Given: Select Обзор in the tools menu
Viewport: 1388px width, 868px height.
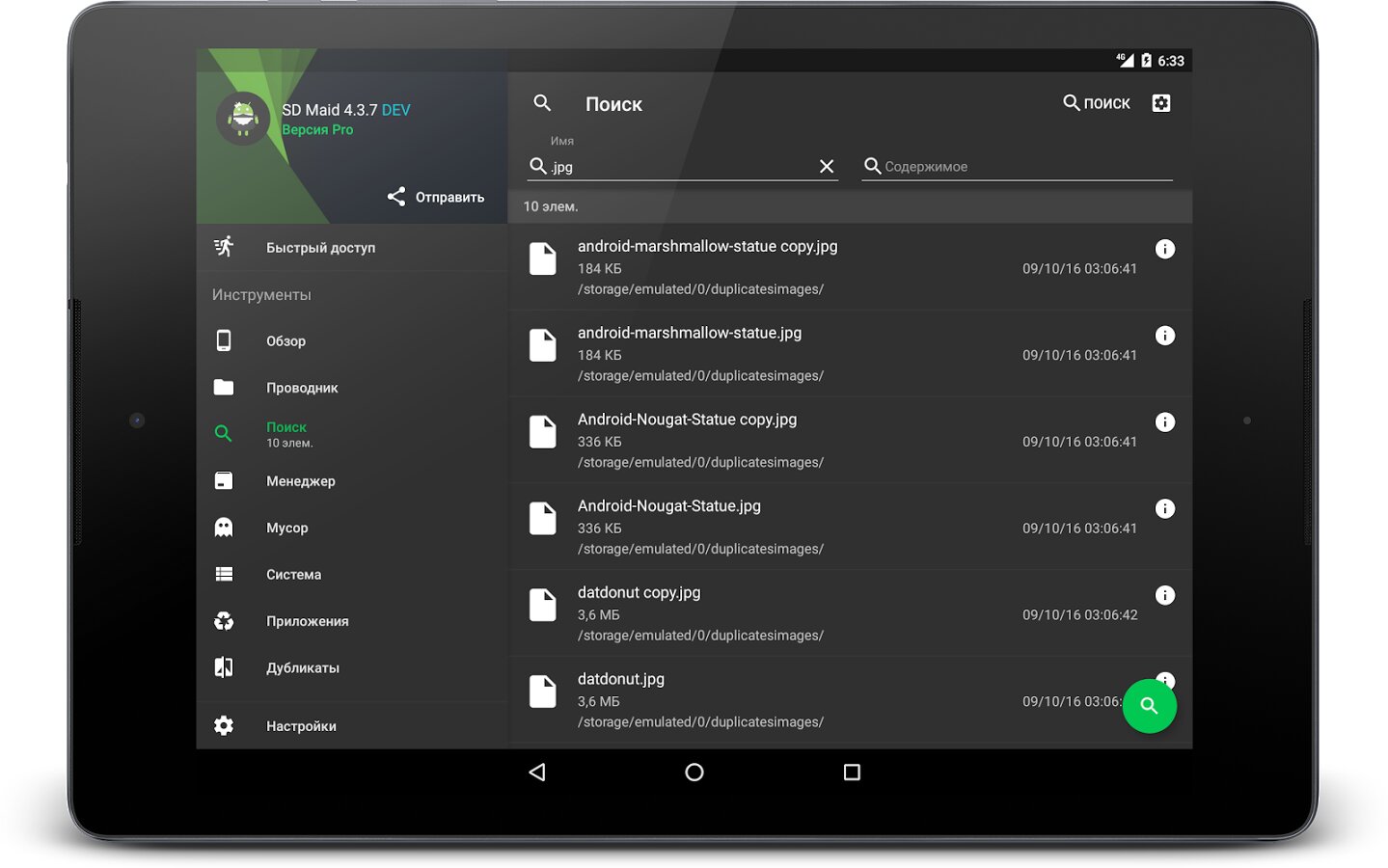Looking at the screenshot, I should [286, 341].
